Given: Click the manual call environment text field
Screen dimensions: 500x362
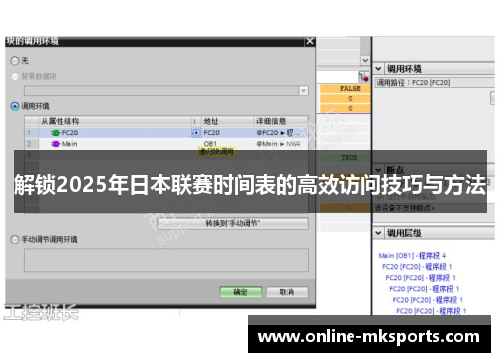Looking at the screenshot, I should pos(166,260).
